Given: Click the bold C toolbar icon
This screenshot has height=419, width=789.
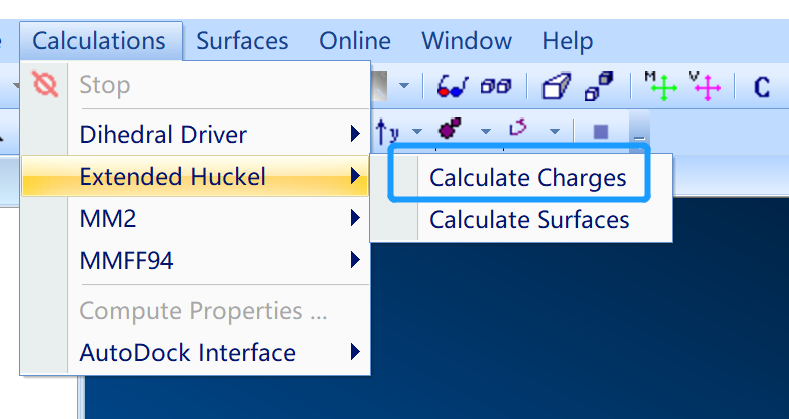Looking at the screenshot, I should tap(762, 87).
